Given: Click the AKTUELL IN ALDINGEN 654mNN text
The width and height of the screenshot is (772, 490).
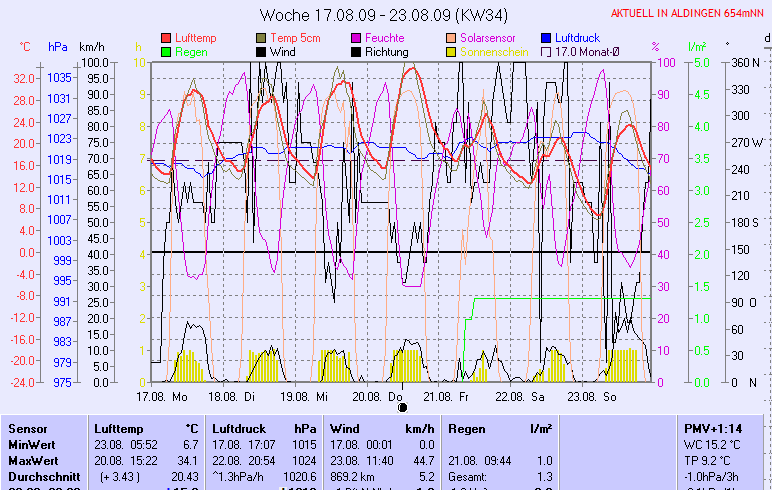Looking at the screenshot, I should click(688, 13).
